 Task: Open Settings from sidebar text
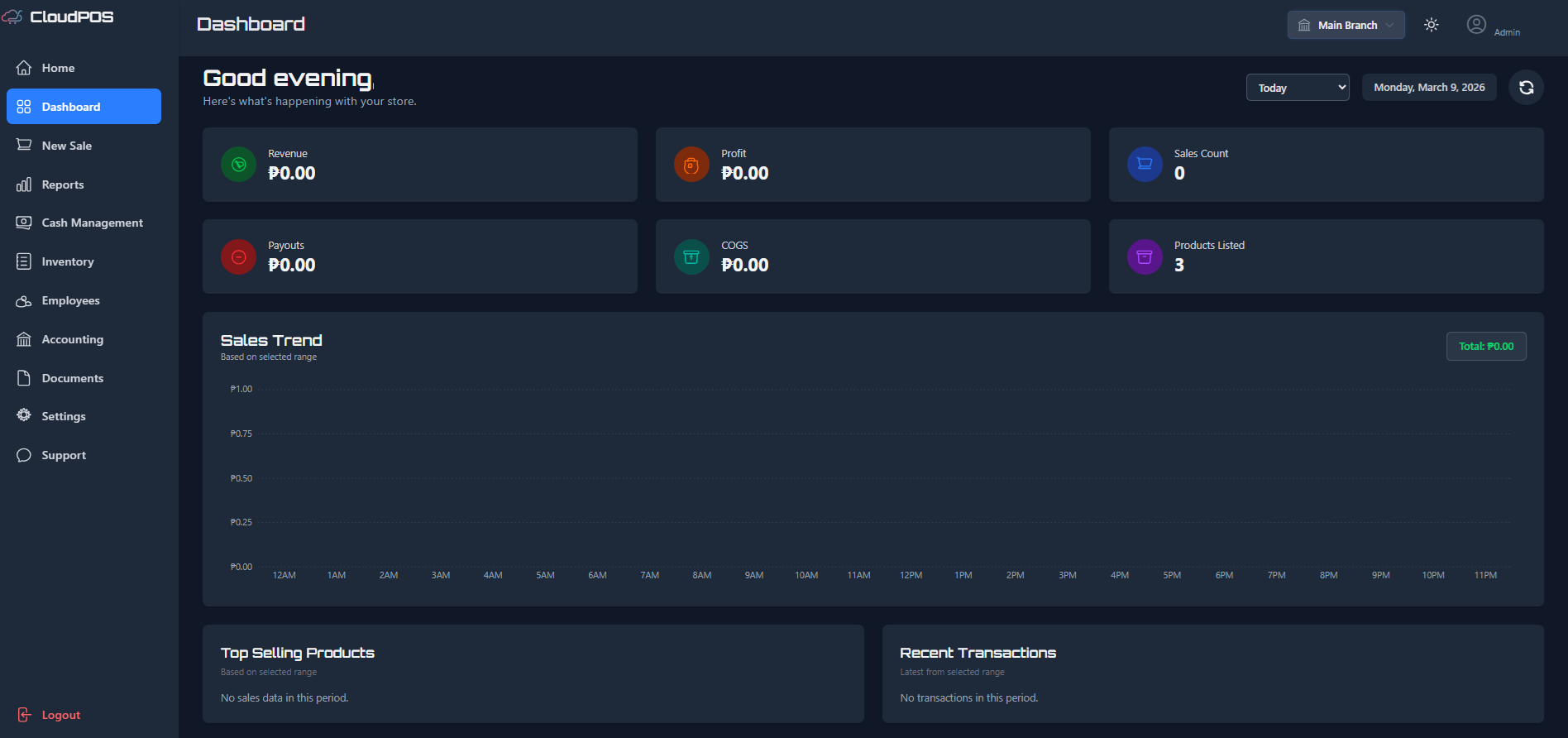pos(64,416)
